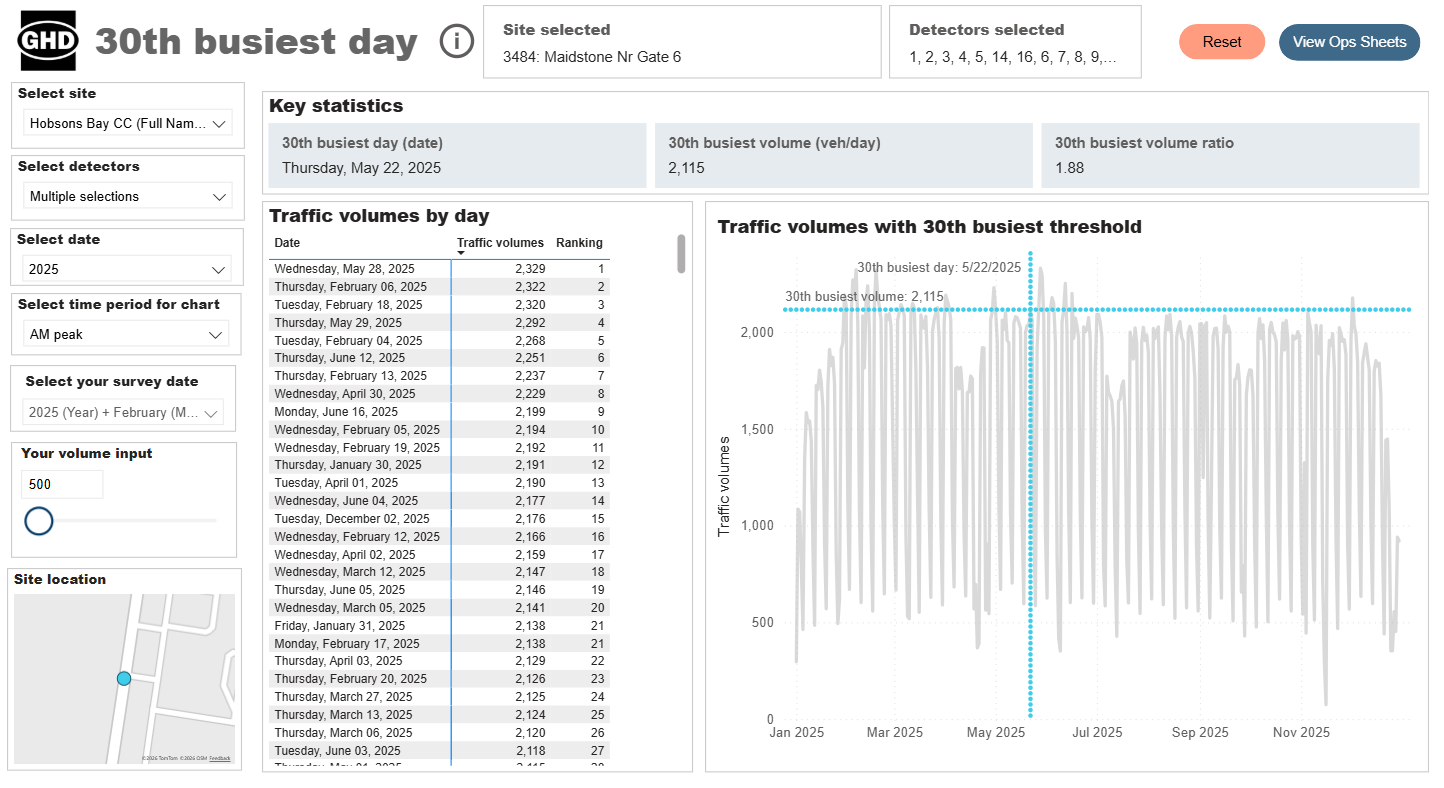
Task: Open the survey date dropdown
Action: 123,412
